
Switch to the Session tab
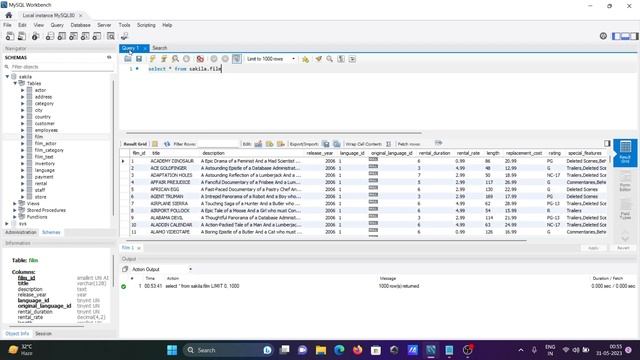[x=43, y=333]
